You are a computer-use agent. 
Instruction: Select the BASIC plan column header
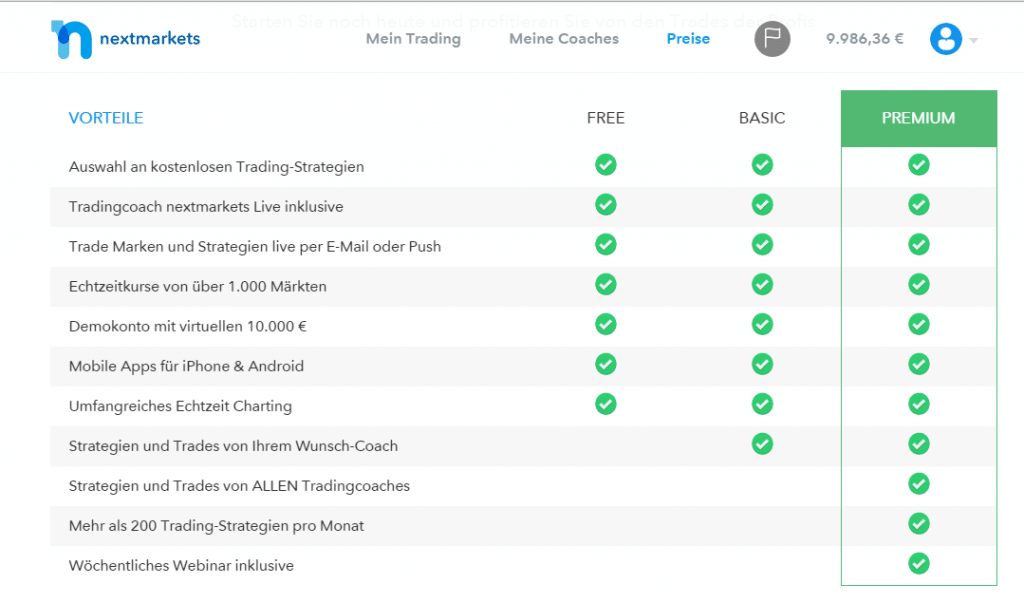pos(762,118)
